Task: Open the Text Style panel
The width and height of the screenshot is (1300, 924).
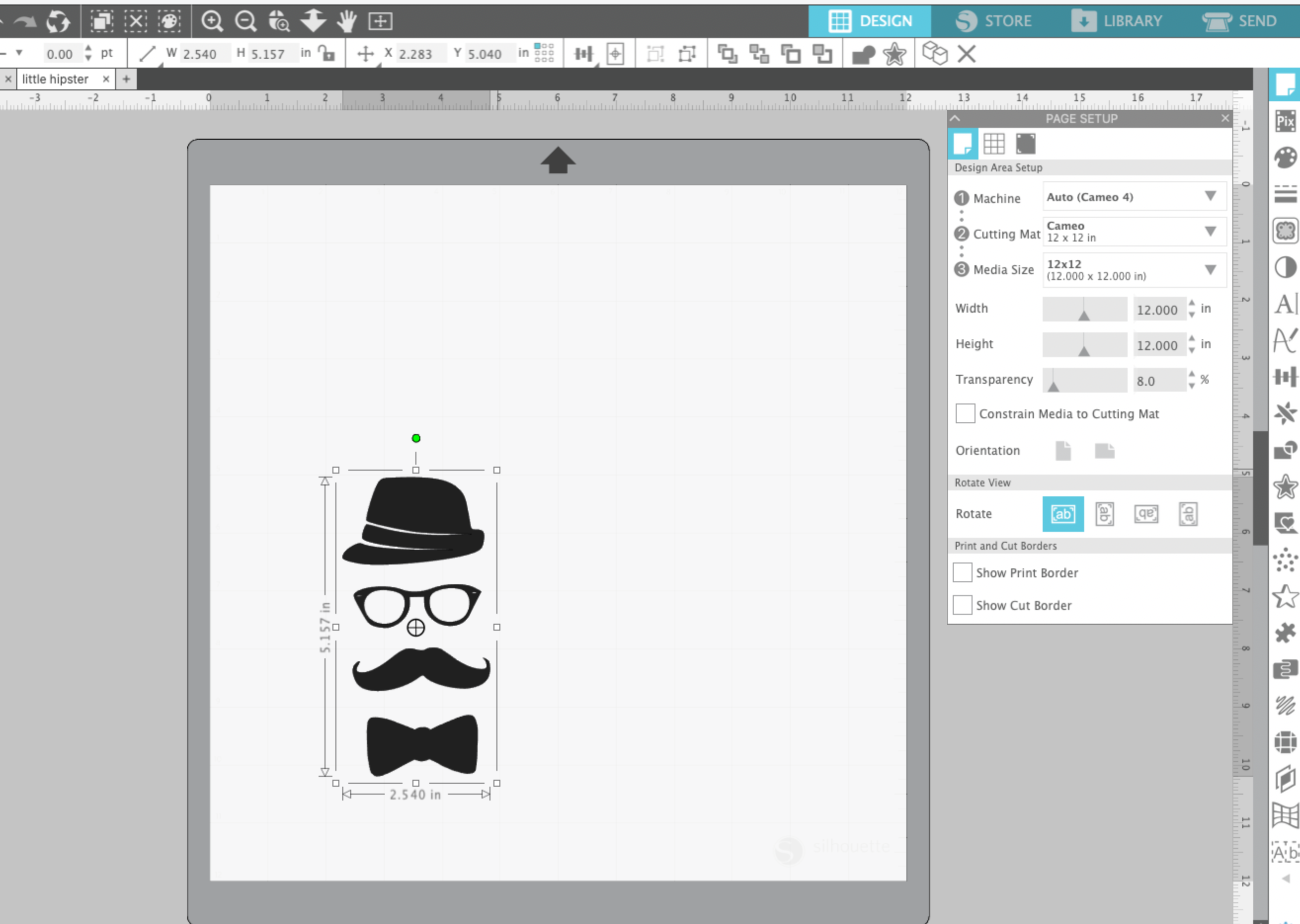Action: coord(1285,304)
